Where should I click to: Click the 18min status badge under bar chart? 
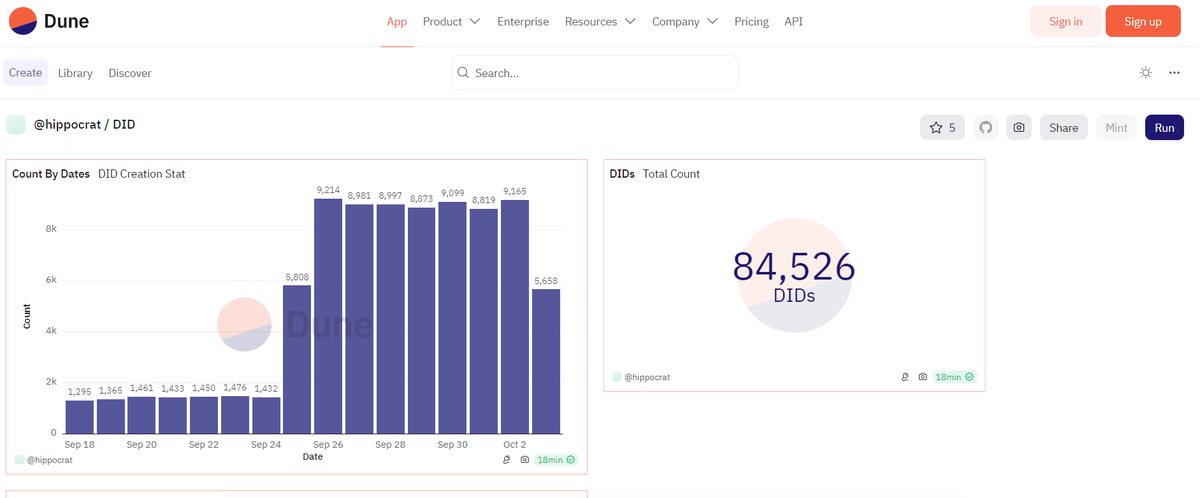pos(557,460)
